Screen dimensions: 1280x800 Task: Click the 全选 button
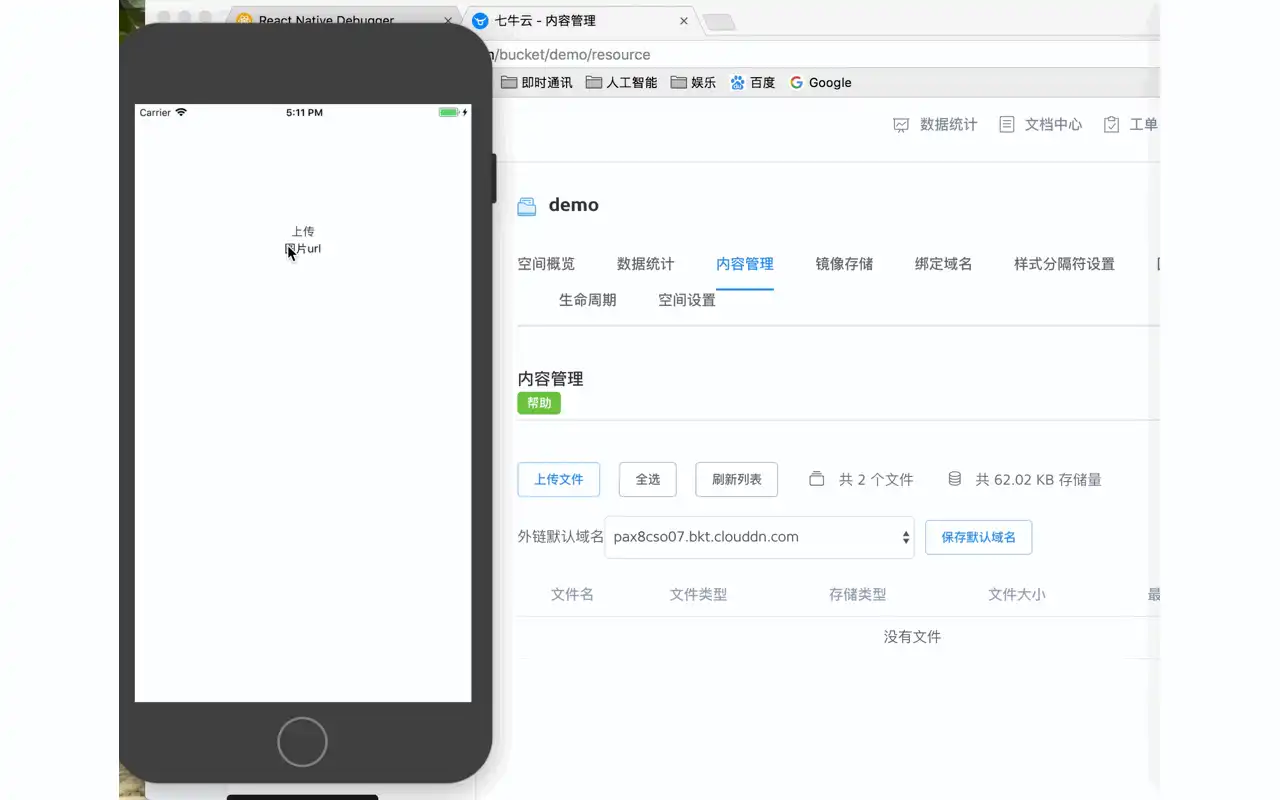[648, 480]
